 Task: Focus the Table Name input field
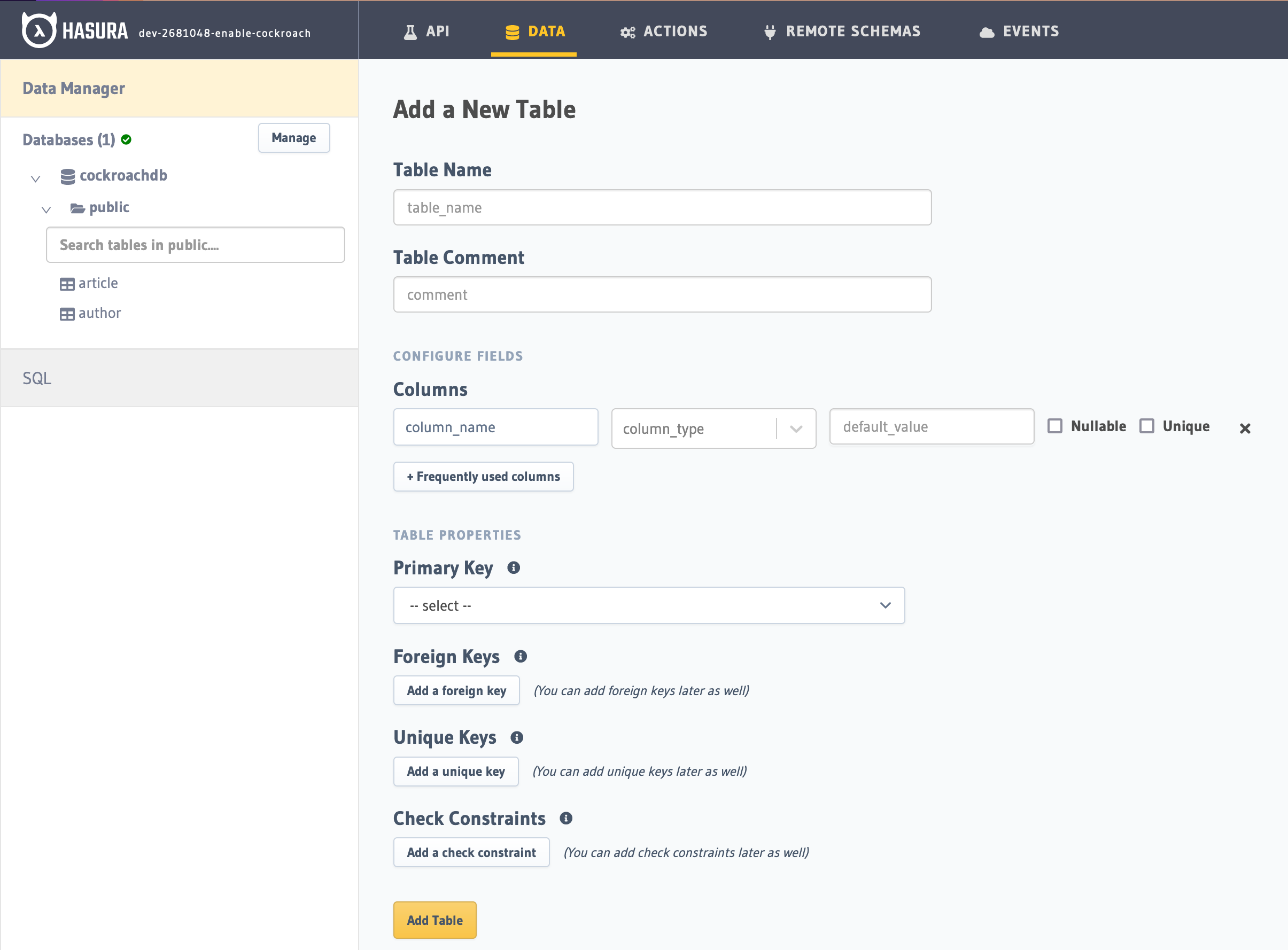(662, 207)
